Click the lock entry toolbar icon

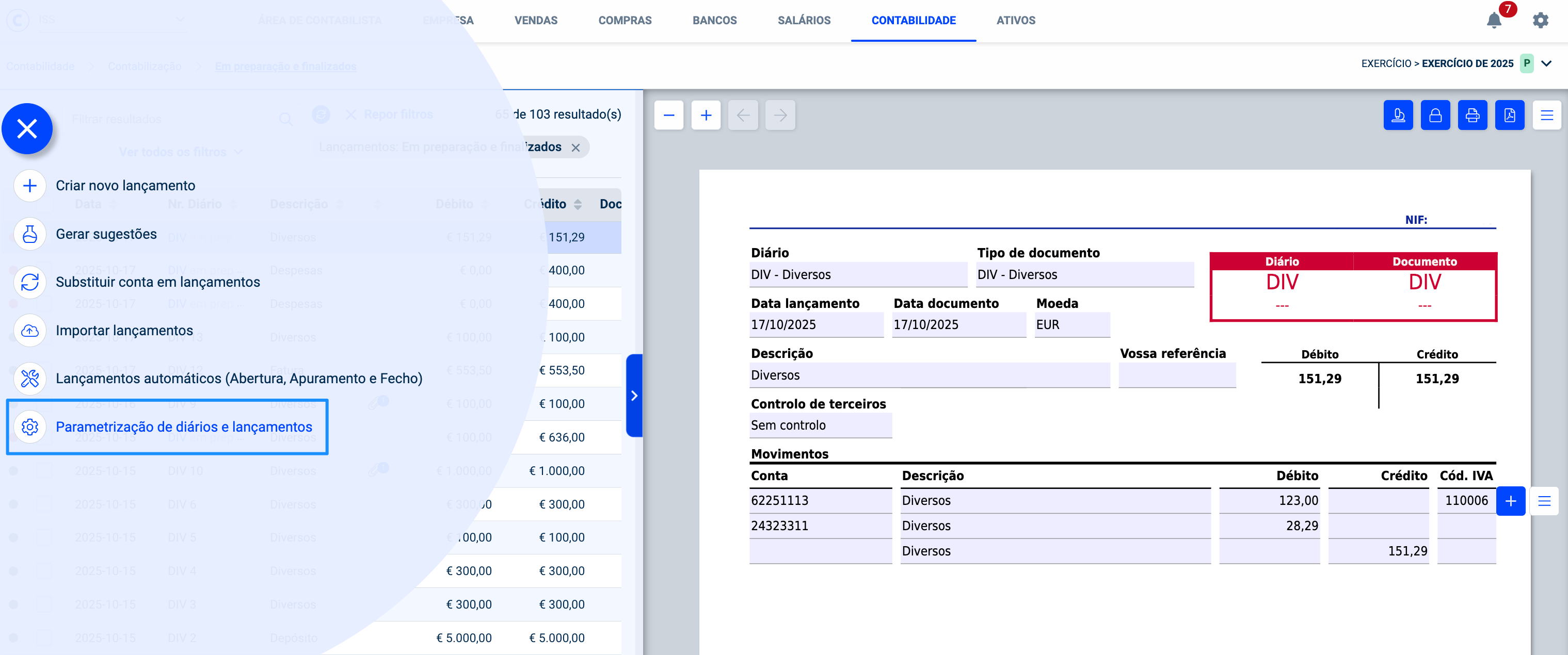click(1435, 115)
